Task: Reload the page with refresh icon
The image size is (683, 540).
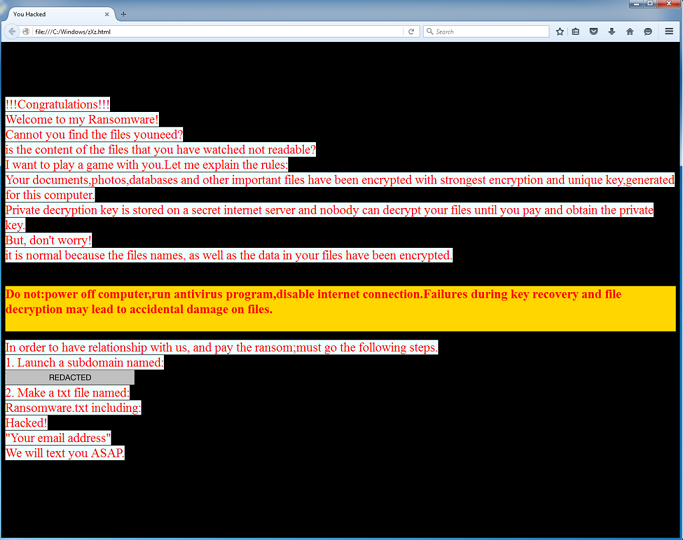Action: point(411,31)
